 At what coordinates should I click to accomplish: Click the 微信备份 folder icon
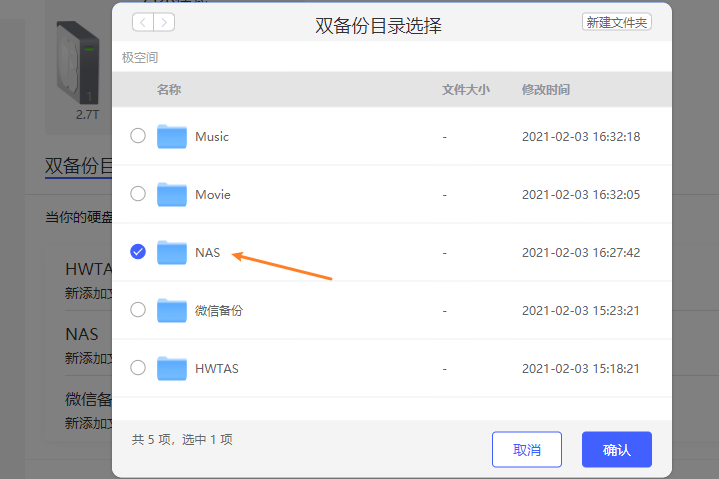(172, 310)
